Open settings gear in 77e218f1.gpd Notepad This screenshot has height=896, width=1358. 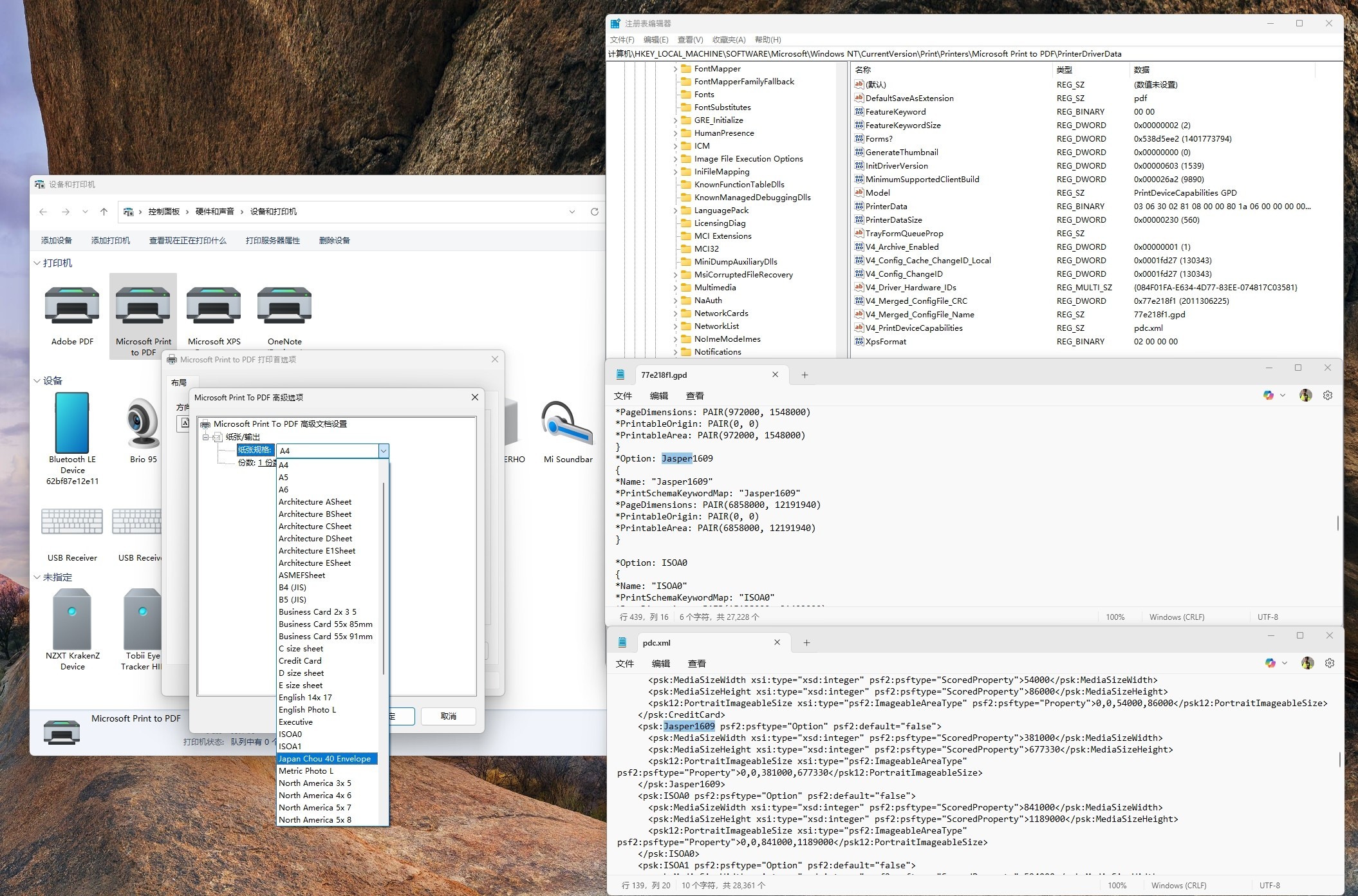1328,395
